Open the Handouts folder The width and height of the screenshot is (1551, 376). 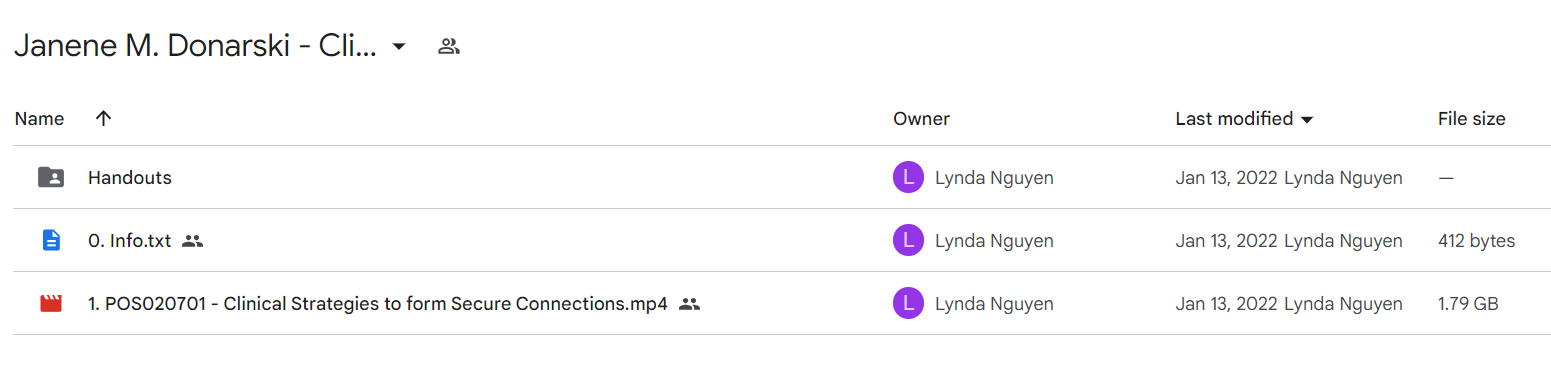pos(130,178)
